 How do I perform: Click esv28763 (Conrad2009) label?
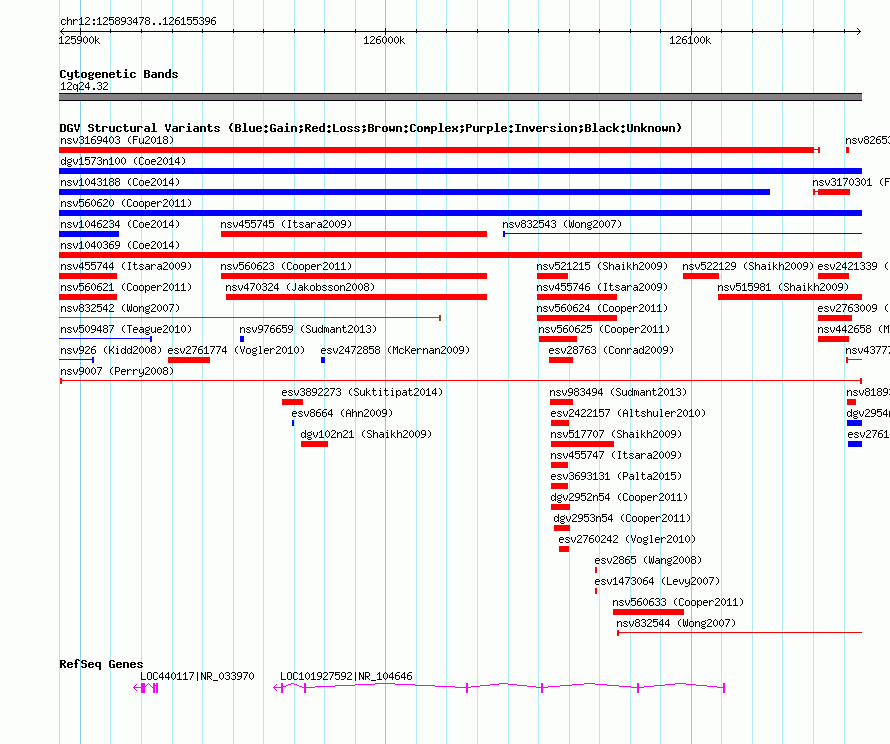611,350
